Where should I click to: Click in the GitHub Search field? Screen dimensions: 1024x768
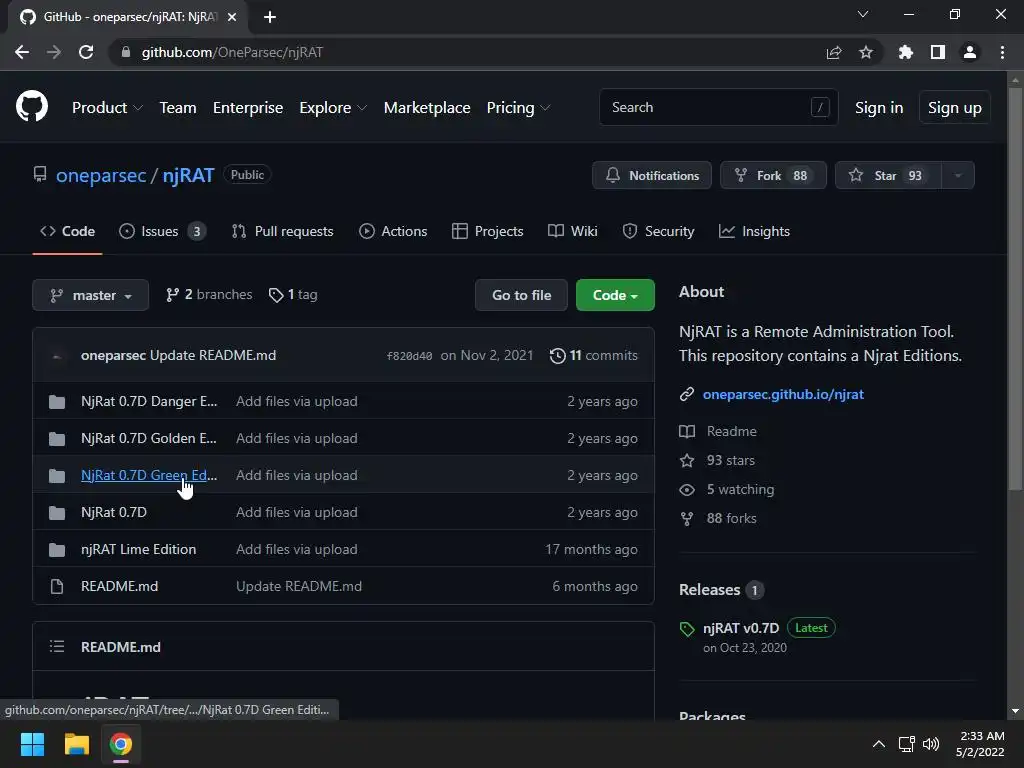(718, 107)
